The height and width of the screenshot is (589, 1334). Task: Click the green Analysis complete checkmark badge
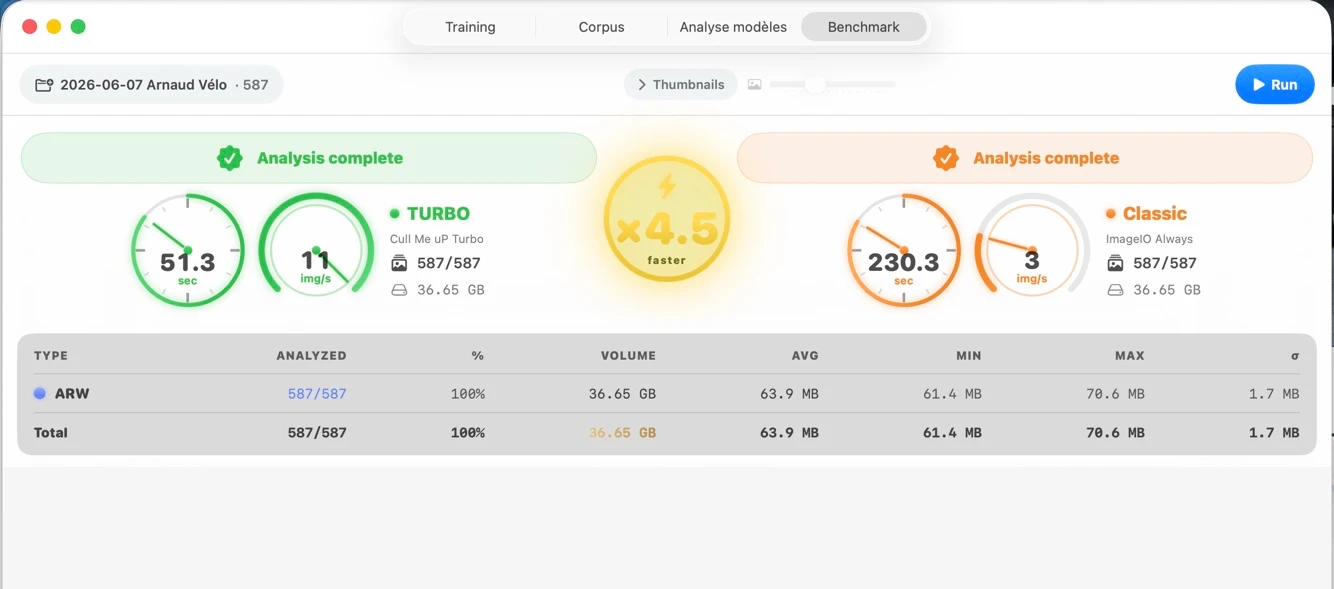(x=230, y=158)
